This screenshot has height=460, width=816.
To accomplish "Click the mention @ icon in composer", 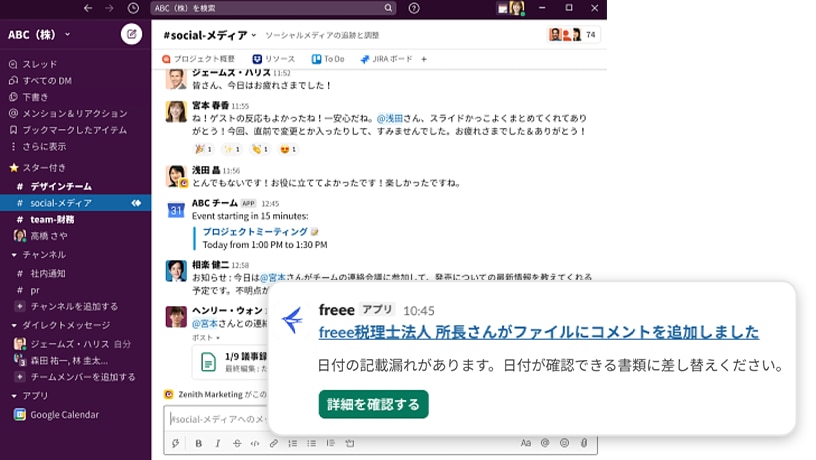I will [545, 443].
